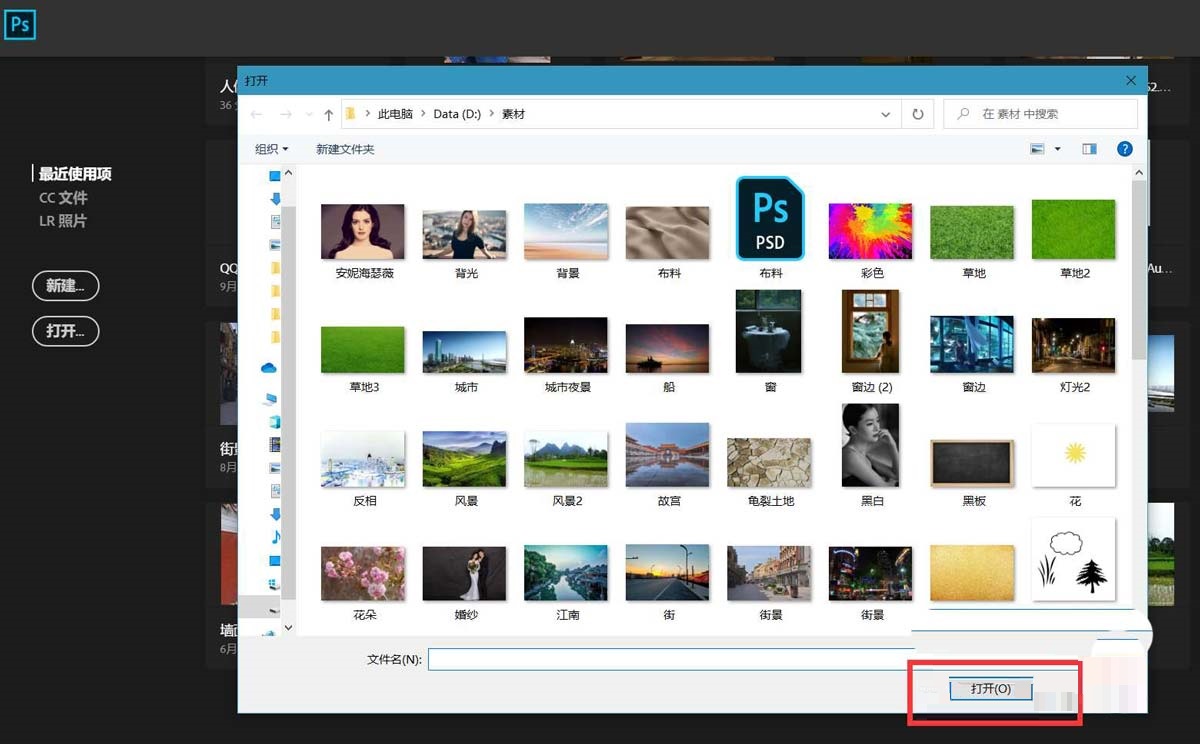Click the OneDrive cloud icon in sidebar
This screenshot has width=1200, height=744.
(269, 368)
